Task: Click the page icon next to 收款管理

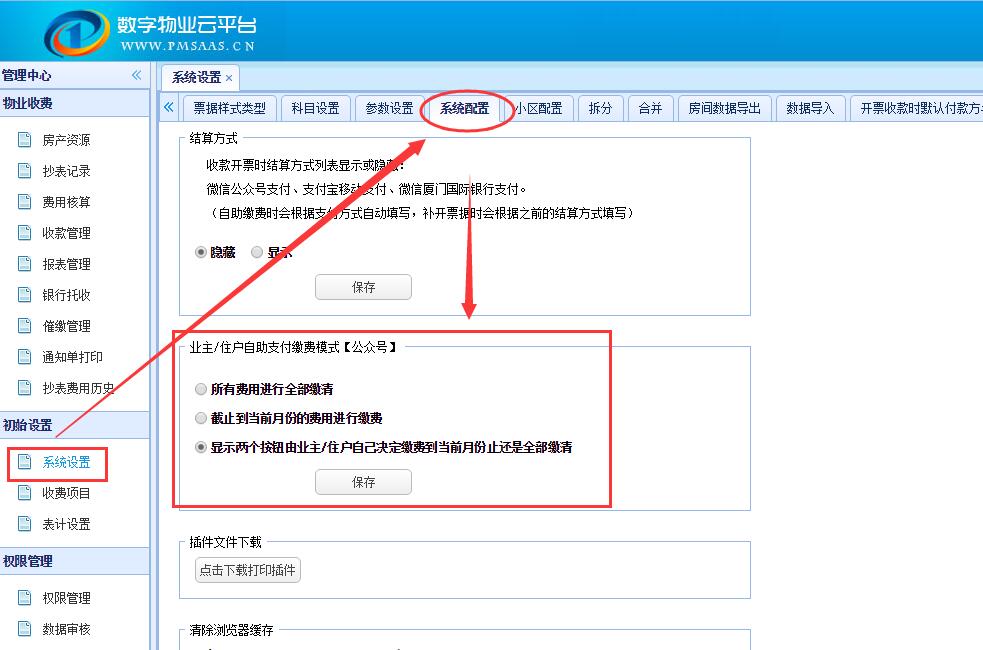Action: [x=25, y=233]
